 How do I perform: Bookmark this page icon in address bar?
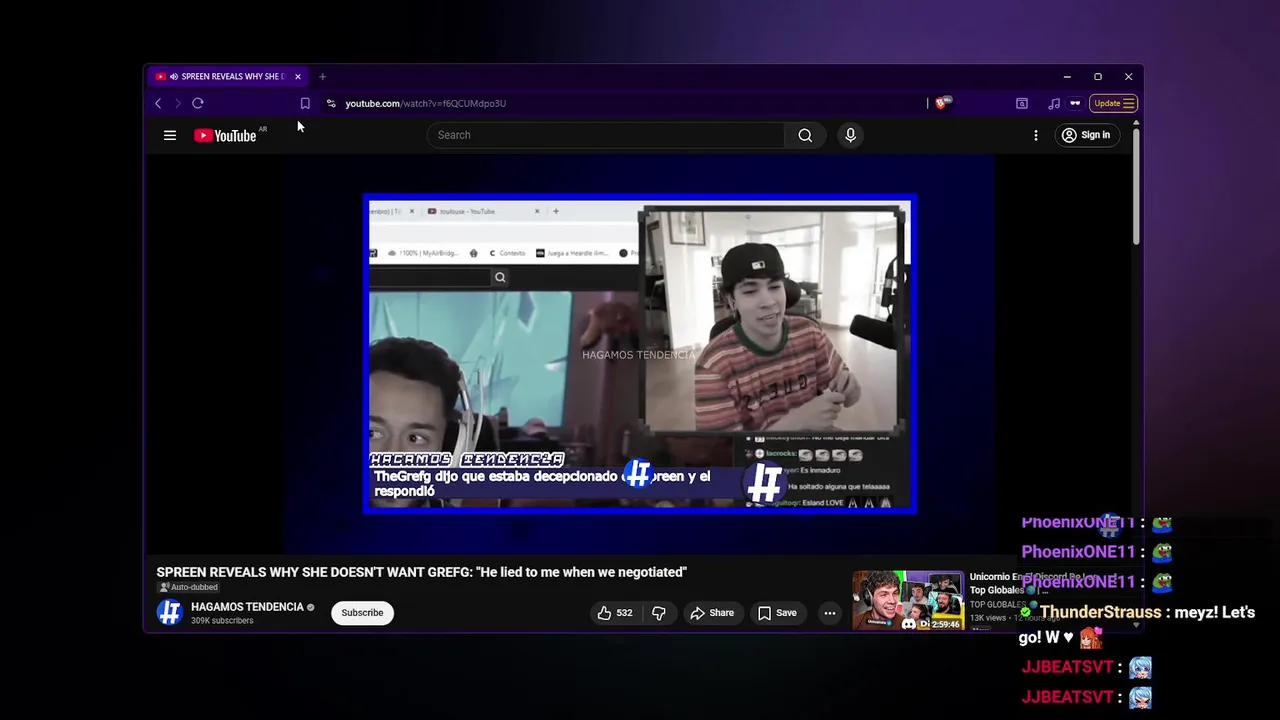tap(305, 103)
